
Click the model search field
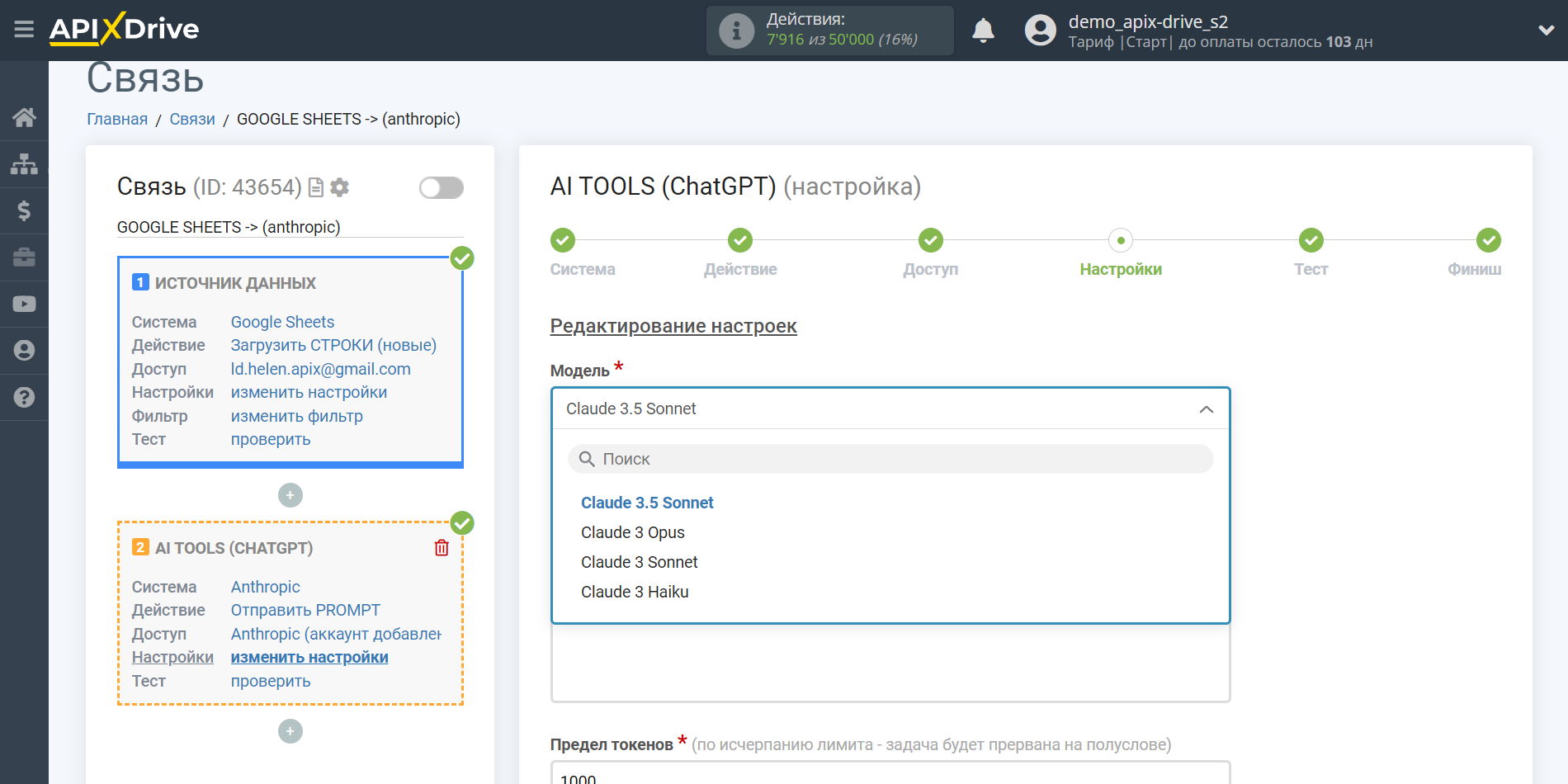click(890, 459)
